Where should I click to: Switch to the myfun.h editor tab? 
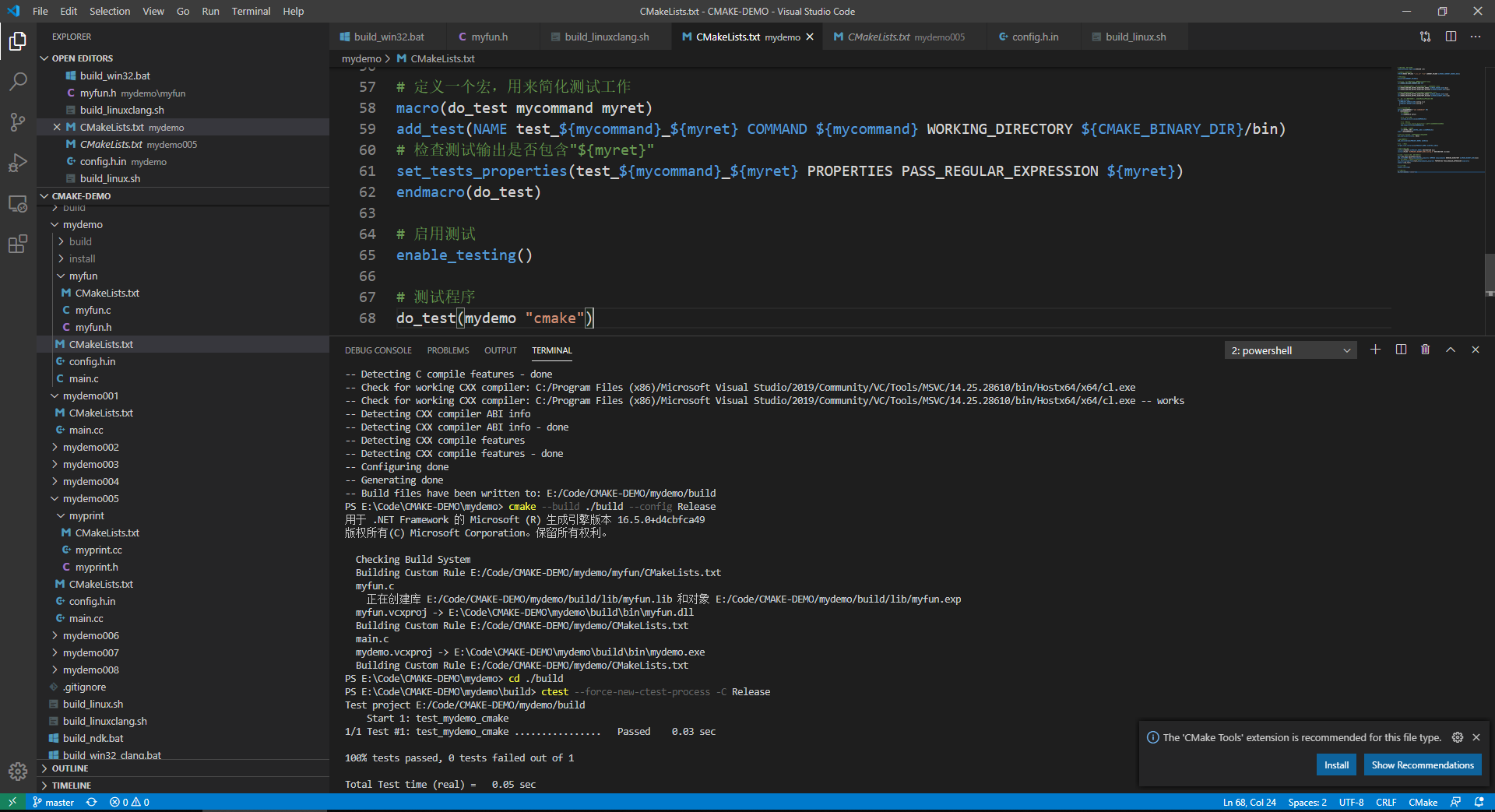(491, 36)
